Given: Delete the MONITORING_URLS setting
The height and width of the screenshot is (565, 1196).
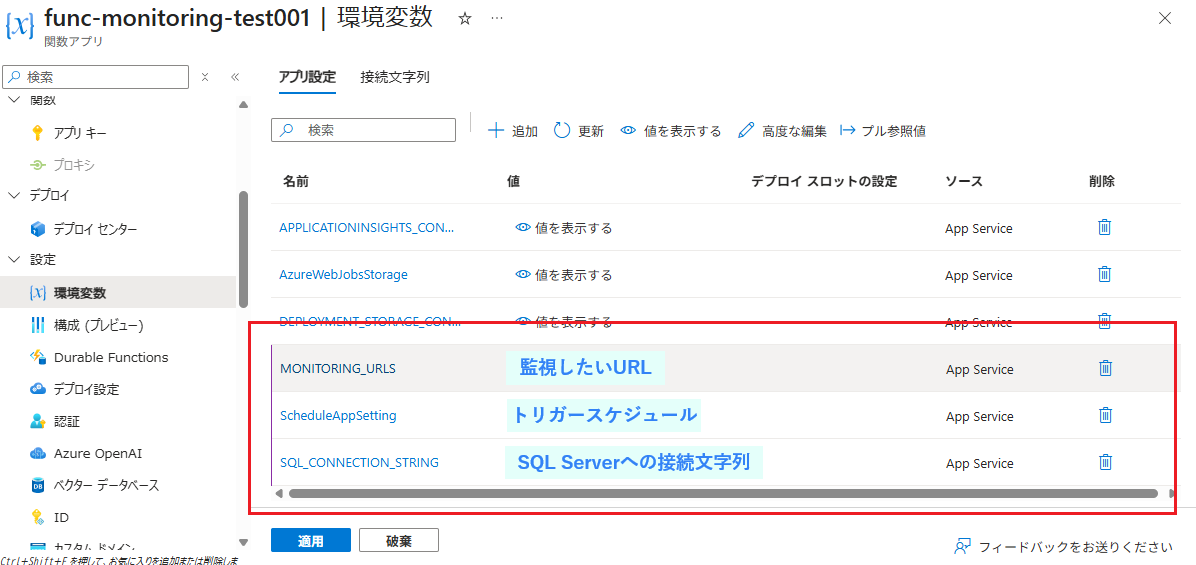Looking at the screenshot, I should point(1104,368).
